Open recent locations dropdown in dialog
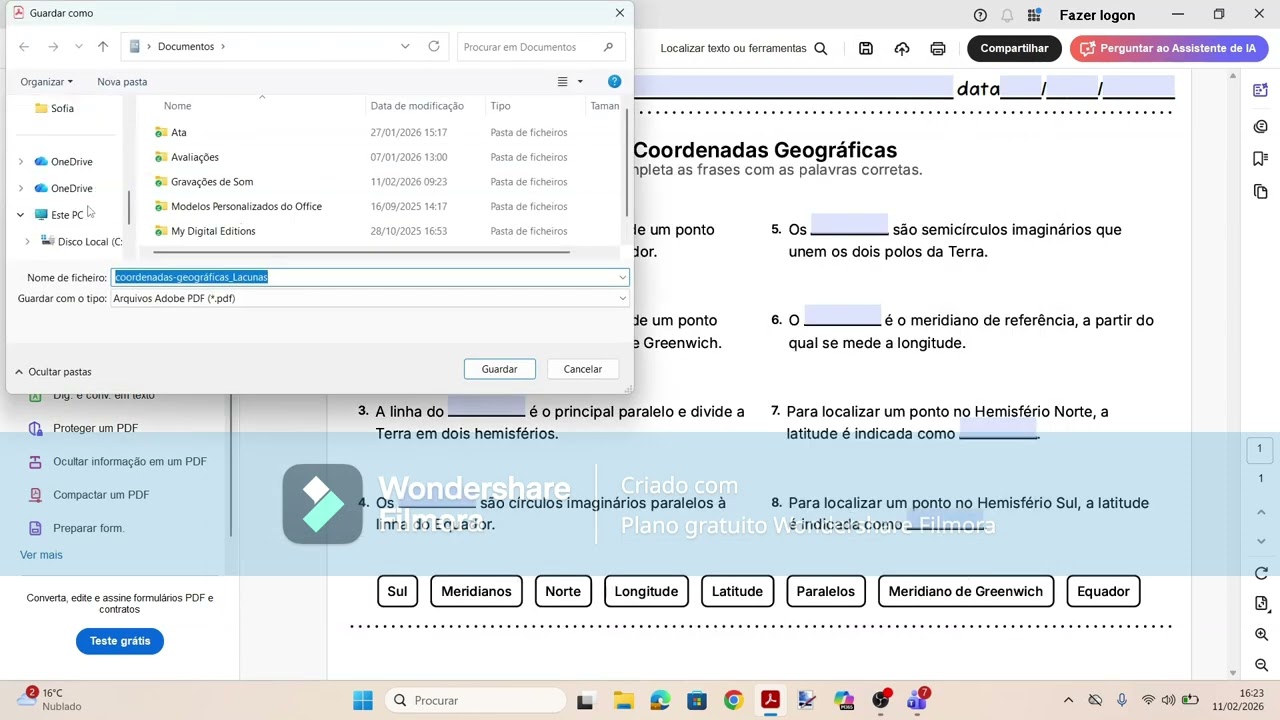Screen dimensions: 1280x720 tap(79, 47)
